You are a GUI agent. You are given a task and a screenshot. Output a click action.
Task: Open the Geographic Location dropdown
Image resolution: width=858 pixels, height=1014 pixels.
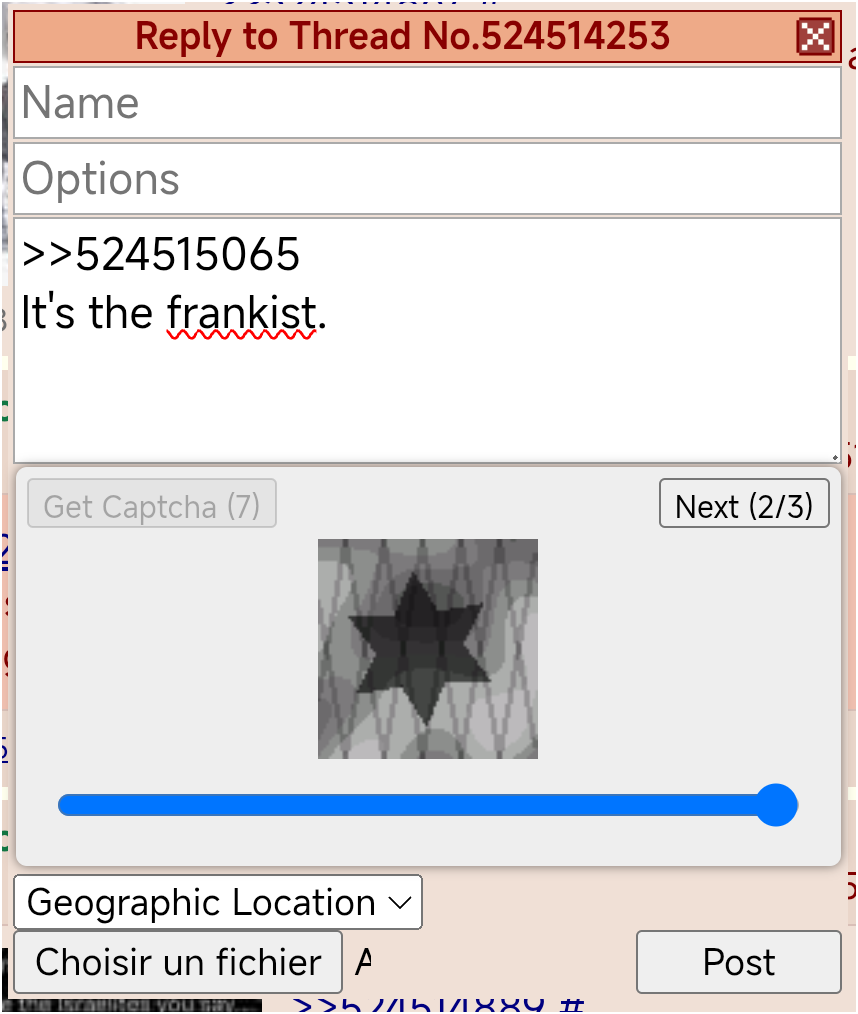tap(218, 902)
